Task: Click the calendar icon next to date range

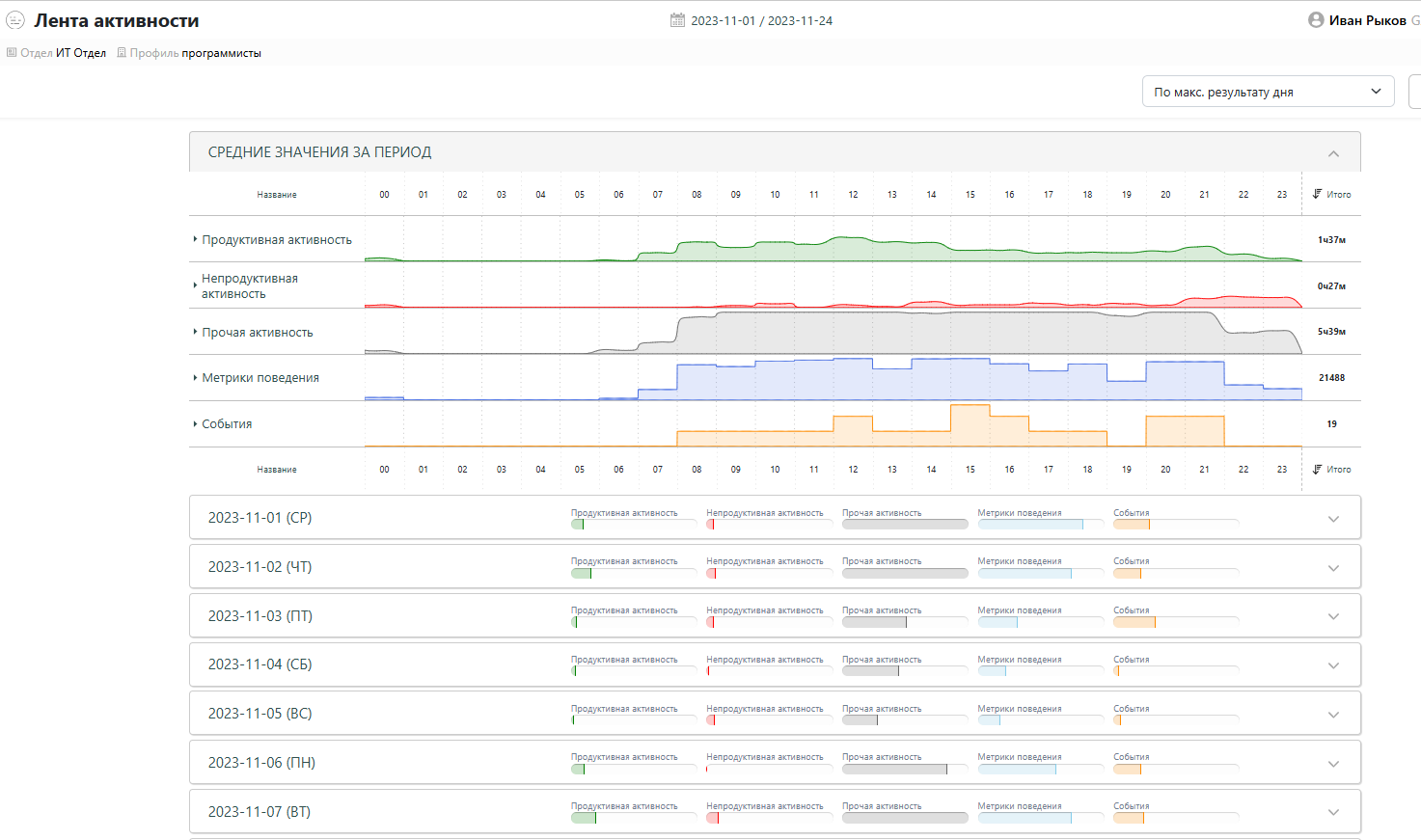Action: tap(677, 20)
